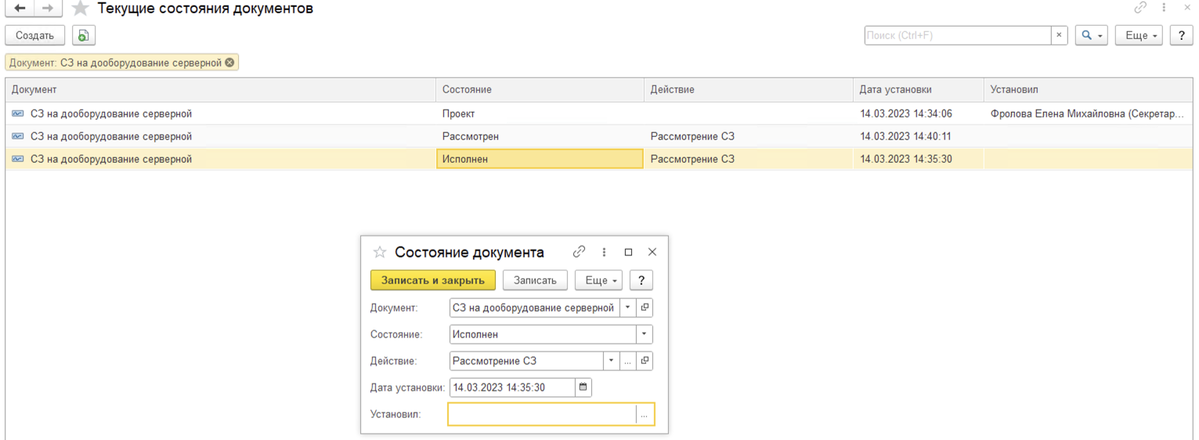Expand the Состояние dropdown showing Исполнен
The image size is (1199, 440).
pos(645,334)
